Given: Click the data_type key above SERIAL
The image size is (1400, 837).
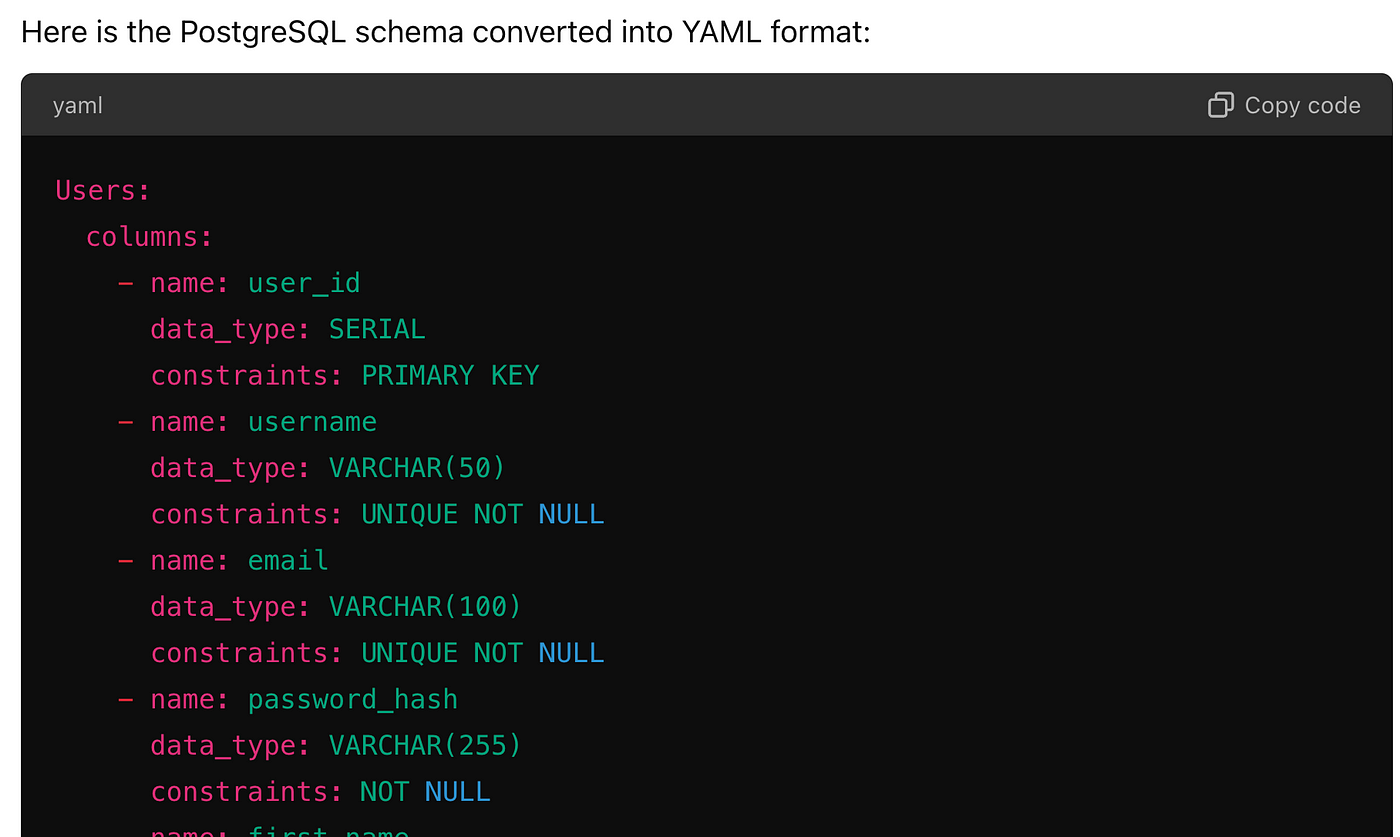Looking at the screenshot, I should 231,329.
